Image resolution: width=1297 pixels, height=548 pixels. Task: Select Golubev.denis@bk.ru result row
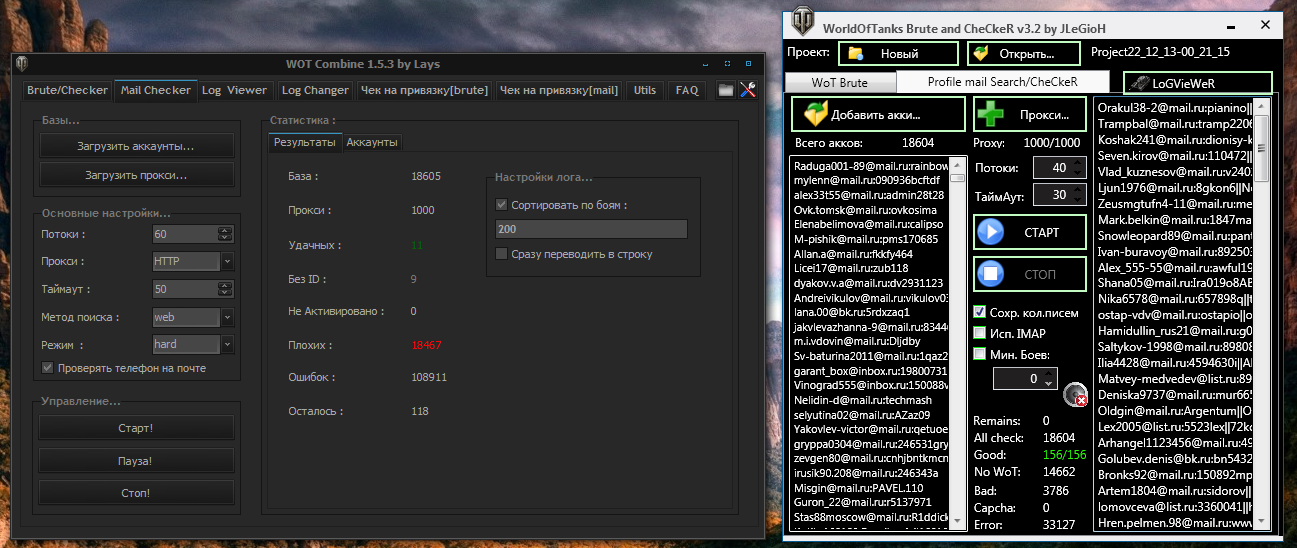click(1174, 457)
